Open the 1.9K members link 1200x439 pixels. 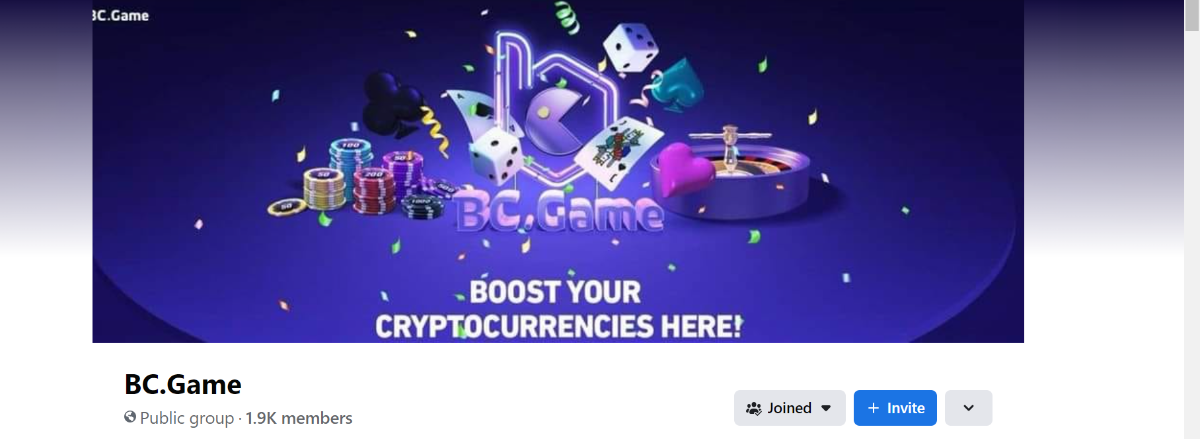pyautogui.click(x=299, y=418)
